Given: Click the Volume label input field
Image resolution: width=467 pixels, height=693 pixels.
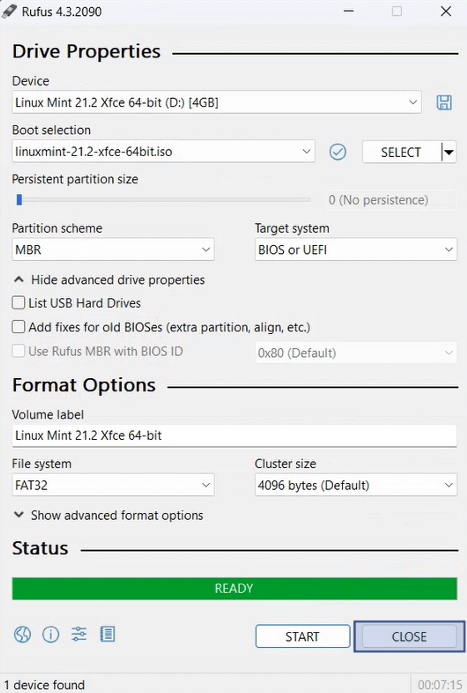Looking at the screenshot, I should (234, 435).
